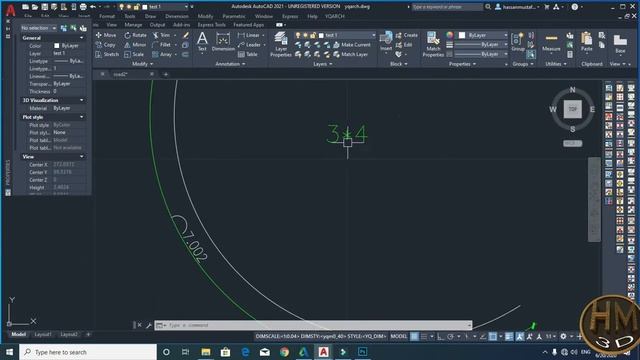Toggle lineweight display in status bar
Image resolution: width=640 pixels, height=360 pixels.
(x=509, y=336)
